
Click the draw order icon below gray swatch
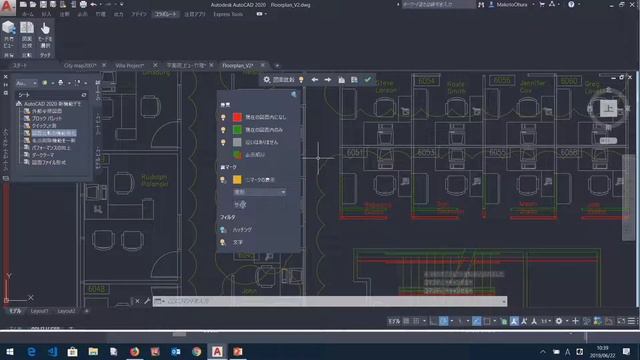[x=237, y=155]
